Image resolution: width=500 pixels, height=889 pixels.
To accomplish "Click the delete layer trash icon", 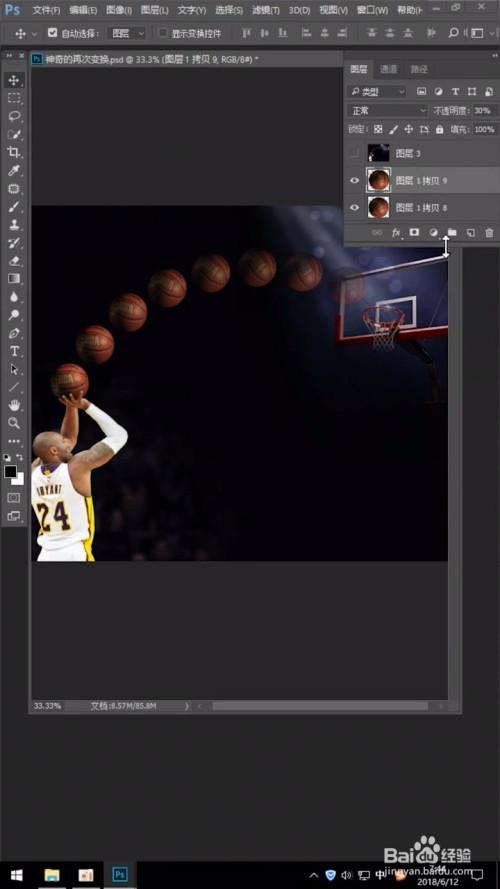I will pos(489,232).
